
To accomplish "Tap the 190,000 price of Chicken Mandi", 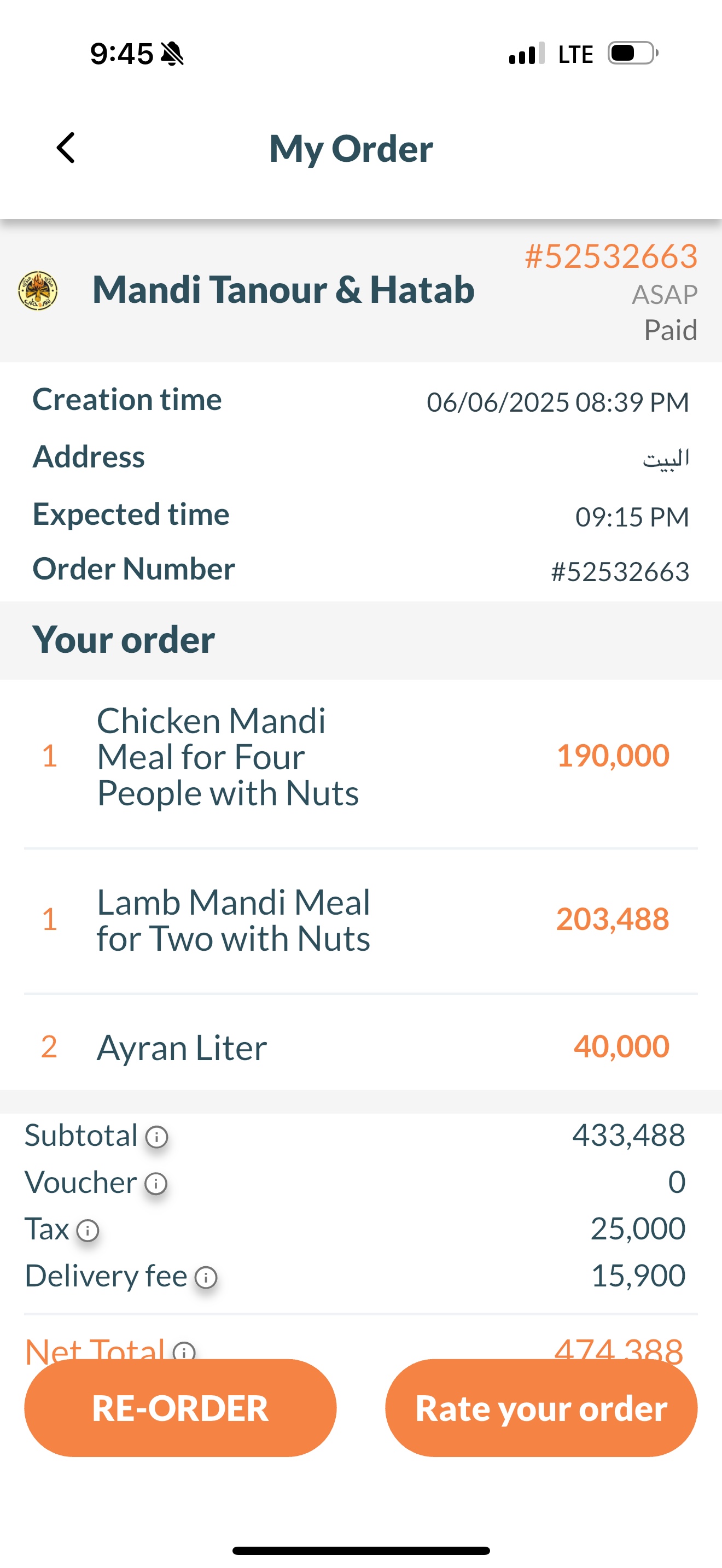I will click(x=613, y=756).
